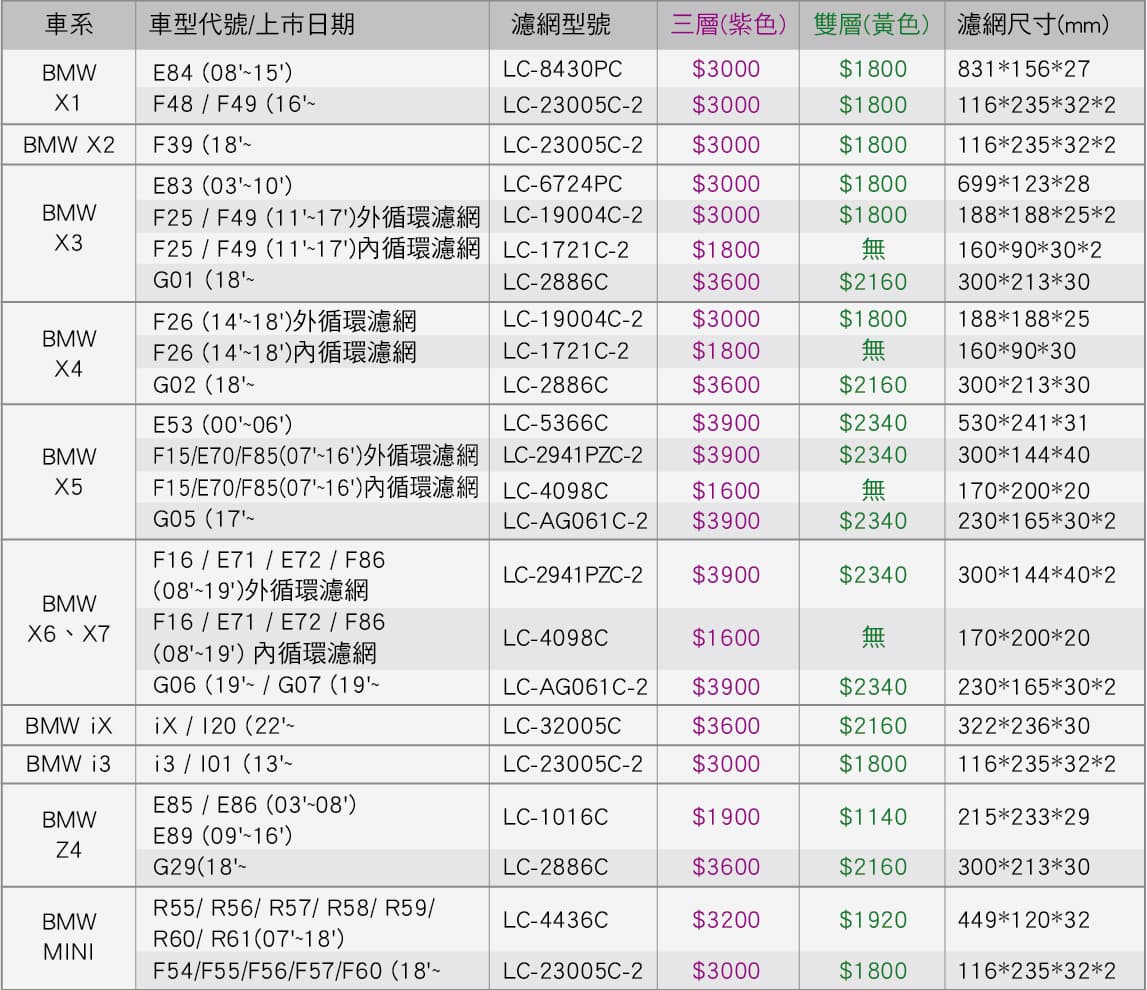Image resolution: width=1147 pixels, height=990 pixels.
Task: Select model code iX / I20 (22'~
Action: 224,726
